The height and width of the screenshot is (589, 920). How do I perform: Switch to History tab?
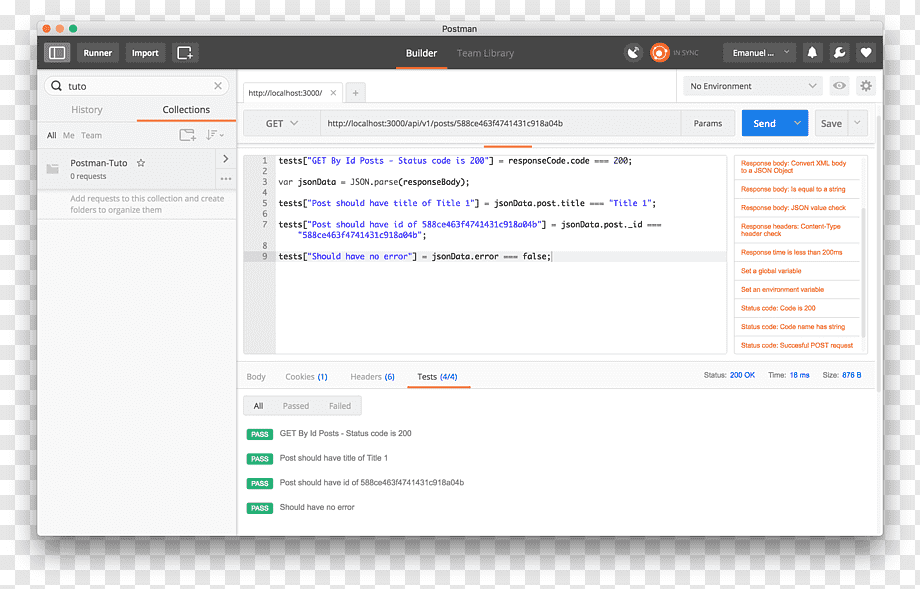[87, 110]
